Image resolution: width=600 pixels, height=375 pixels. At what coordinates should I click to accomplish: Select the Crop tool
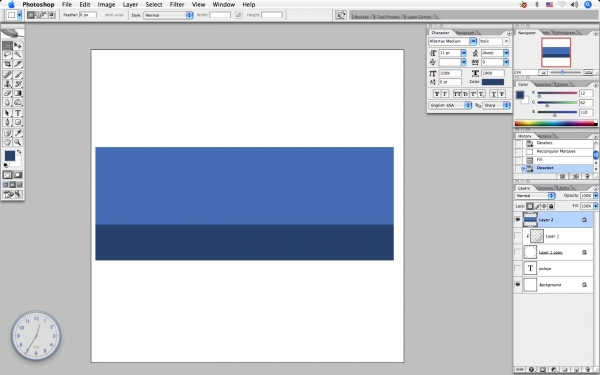(x=7, y=64)
